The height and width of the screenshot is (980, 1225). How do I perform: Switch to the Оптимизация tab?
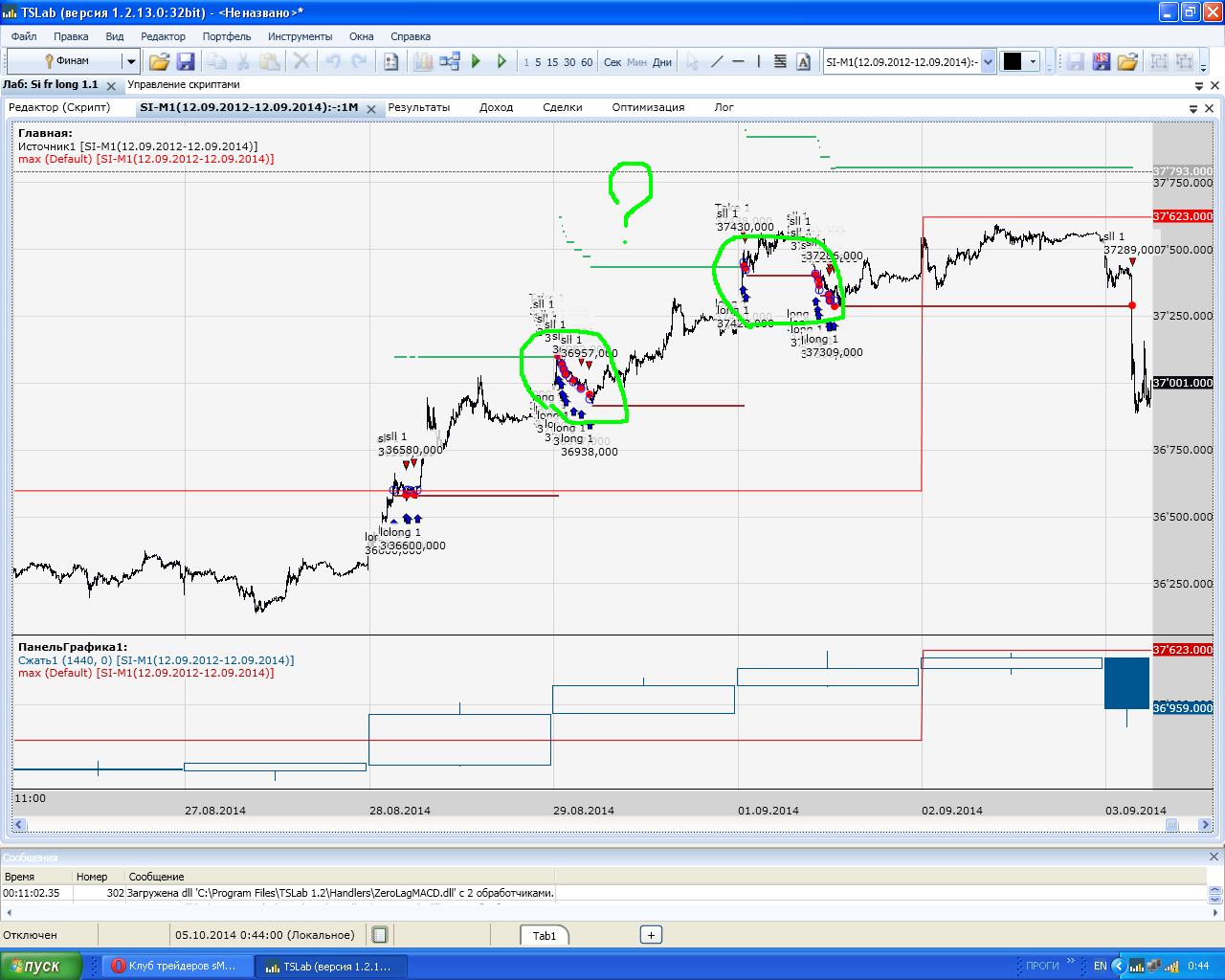(649, 107)
